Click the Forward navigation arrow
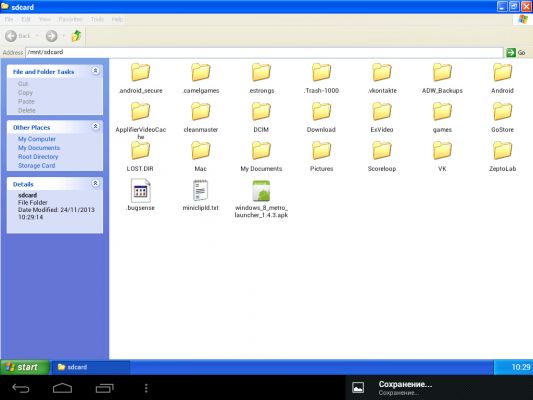This screenshot has width=533, height=400. (x=52, y=36)
